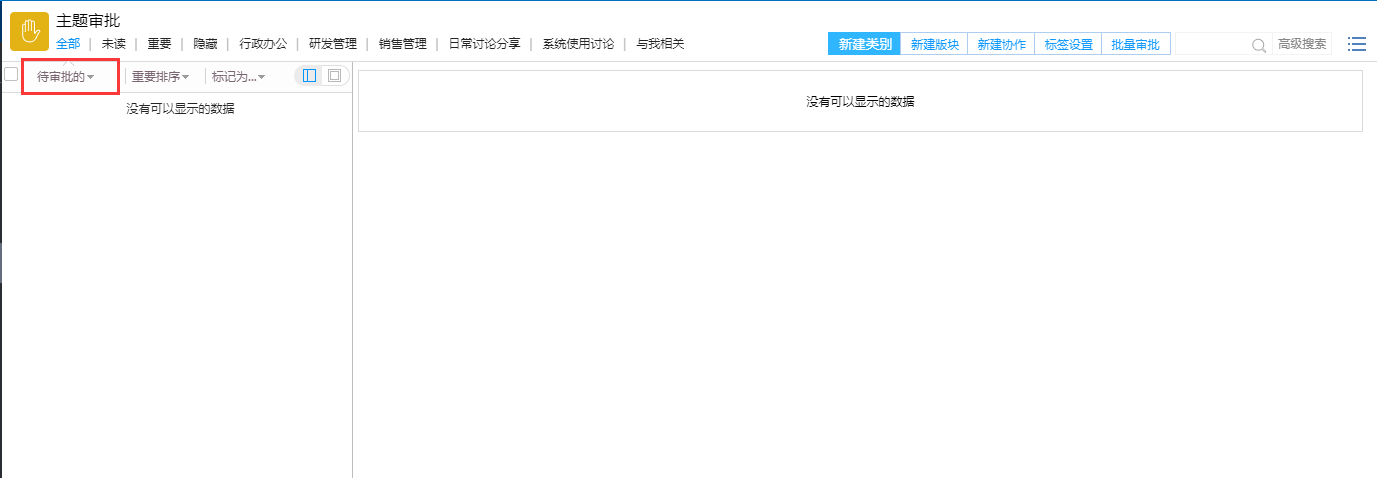
Task: Go to the 行政办公 category tab
Action: (263, 44)
